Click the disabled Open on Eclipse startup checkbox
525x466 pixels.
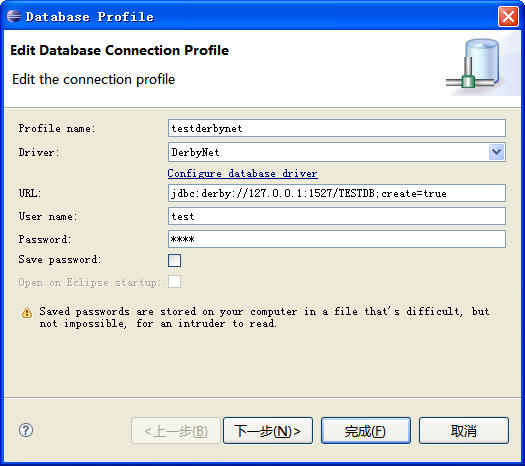pos(174,282)
